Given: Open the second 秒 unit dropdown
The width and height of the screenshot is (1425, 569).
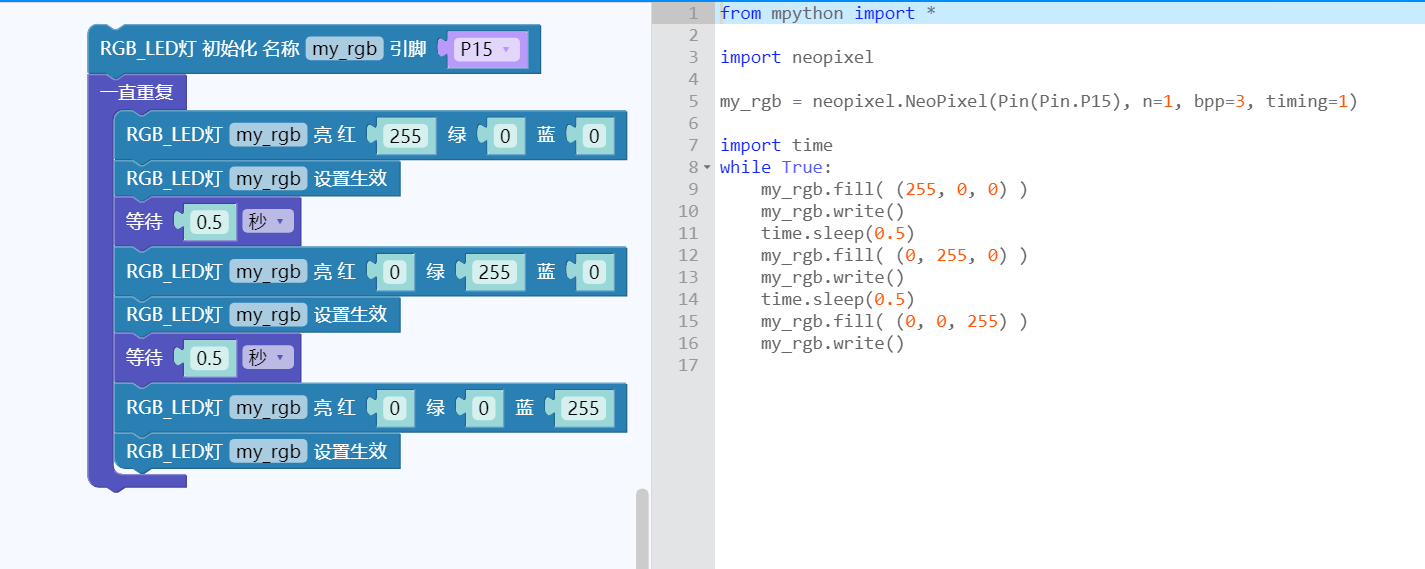Looking at the screenshot, I should (x=267, y=358).
